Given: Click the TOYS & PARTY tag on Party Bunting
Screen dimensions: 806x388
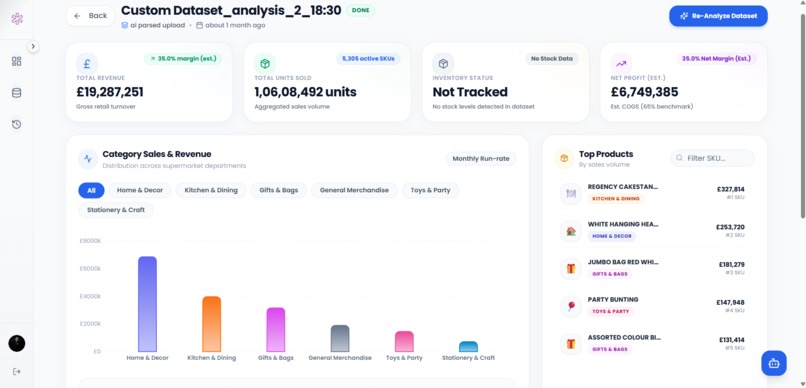Looking at the screenshot, I should pyautogui.click(x=611, y=311).
